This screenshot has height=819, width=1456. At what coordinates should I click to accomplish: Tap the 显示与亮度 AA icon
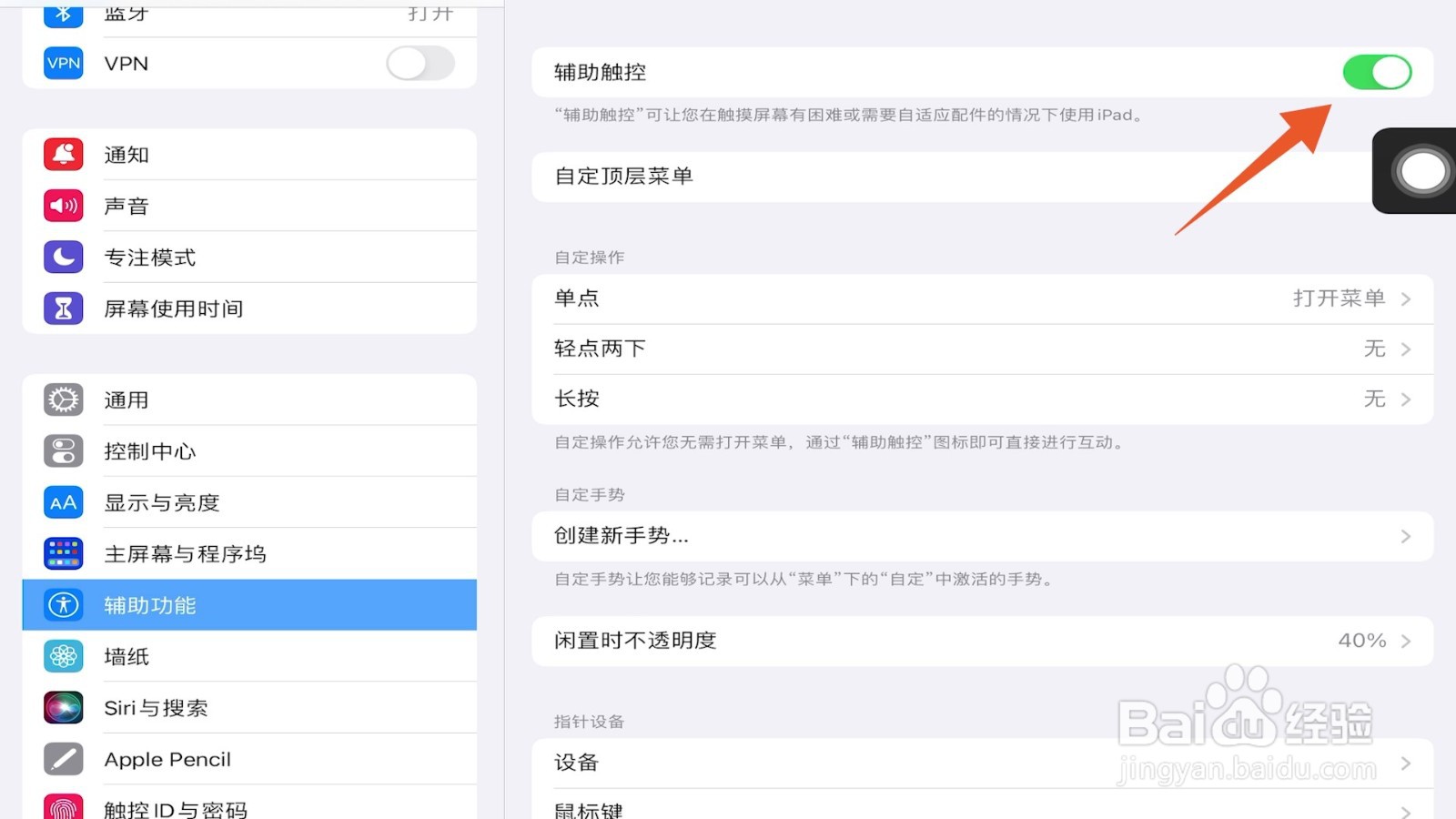[64, 502]
